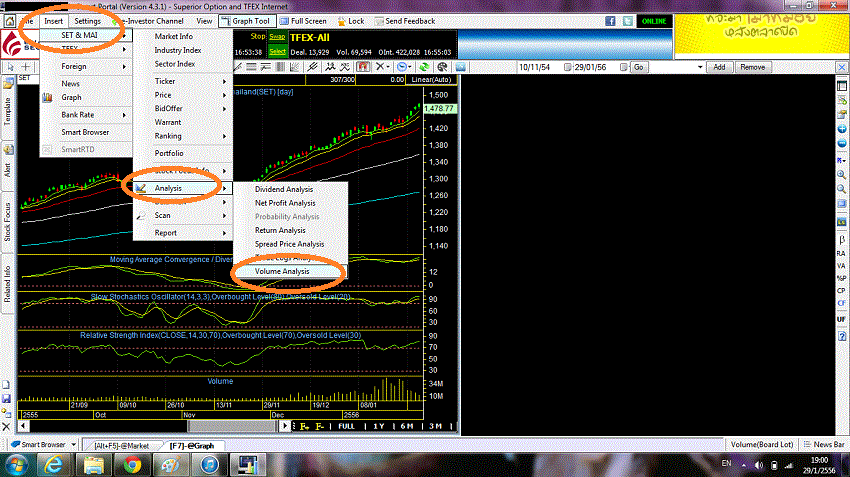
Task: Open Internet Explorer from the taskbar
Action: (54, 465)
